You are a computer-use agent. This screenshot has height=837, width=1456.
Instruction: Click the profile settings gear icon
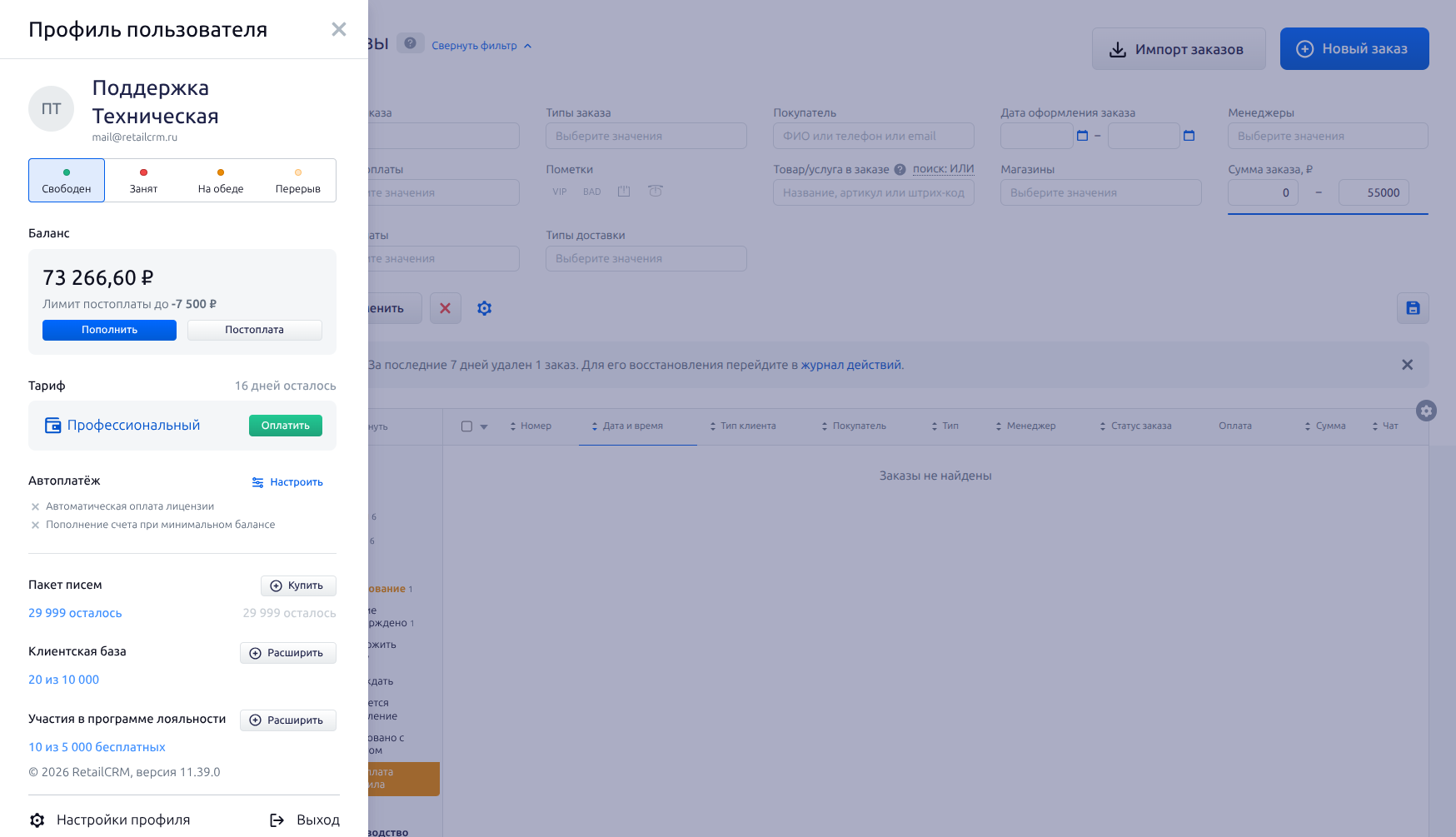point(37,820)
